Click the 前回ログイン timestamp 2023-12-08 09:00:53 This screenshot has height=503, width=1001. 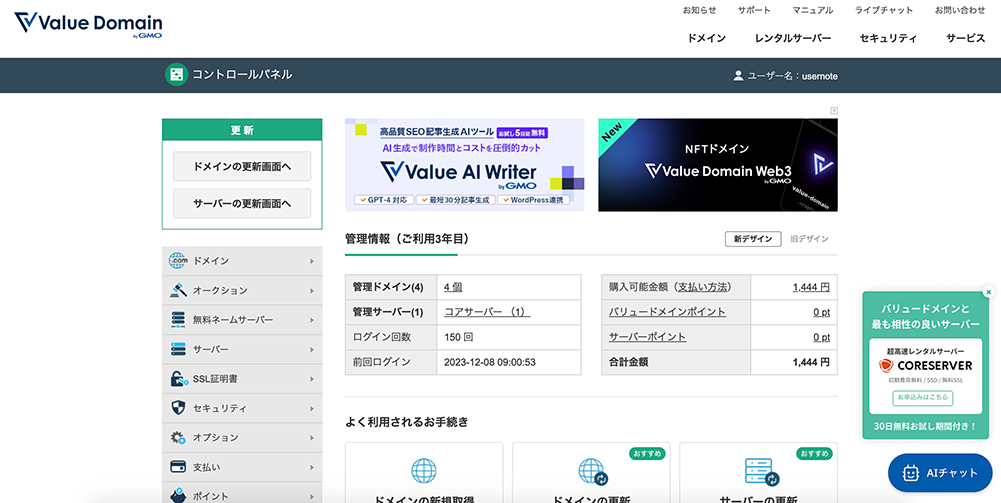click(x=490, y=362)
